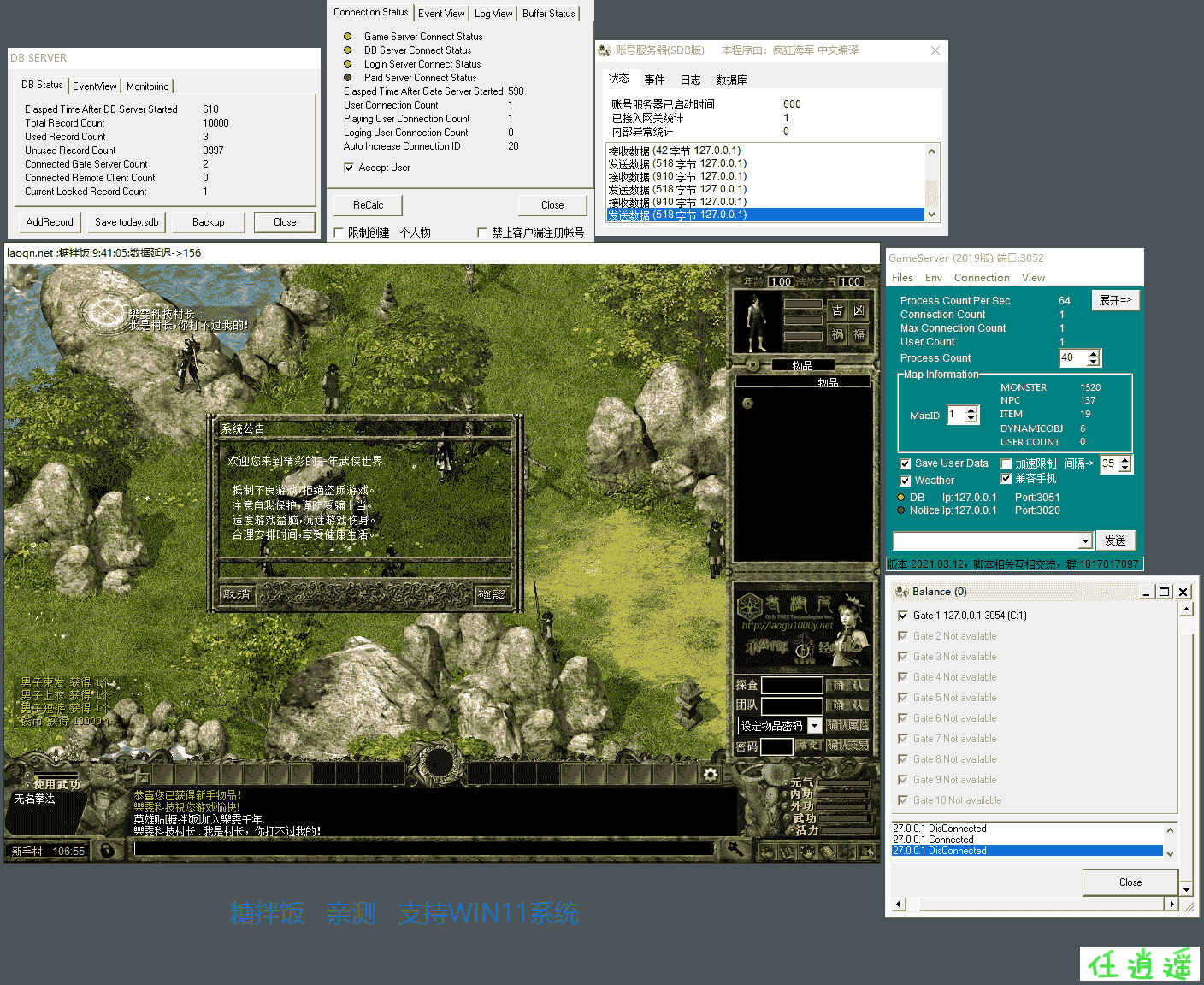Decrease the MapID stepper

971,418
